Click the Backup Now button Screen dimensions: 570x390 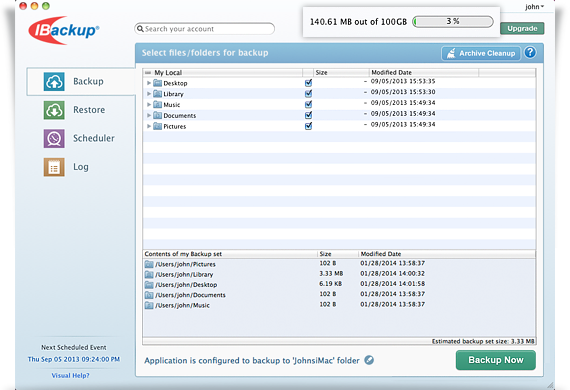pyautogui.click(x=495, y=360)
